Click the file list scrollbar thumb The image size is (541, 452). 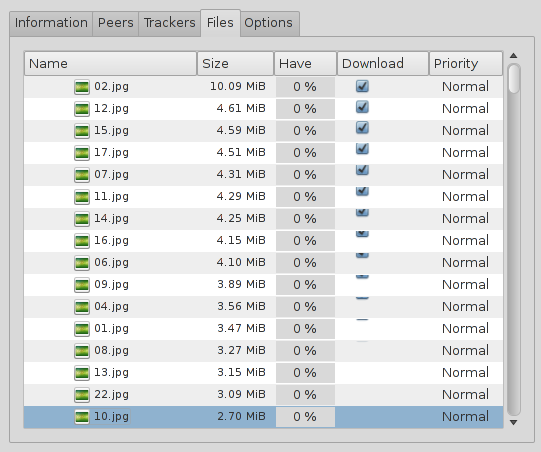tap(514, 79)
